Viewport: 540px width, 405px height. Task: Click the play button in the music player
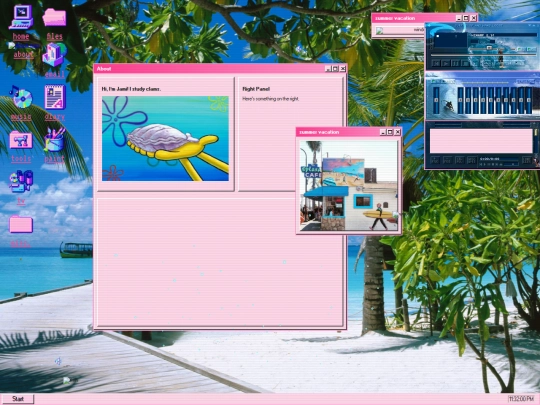point(446,63)
